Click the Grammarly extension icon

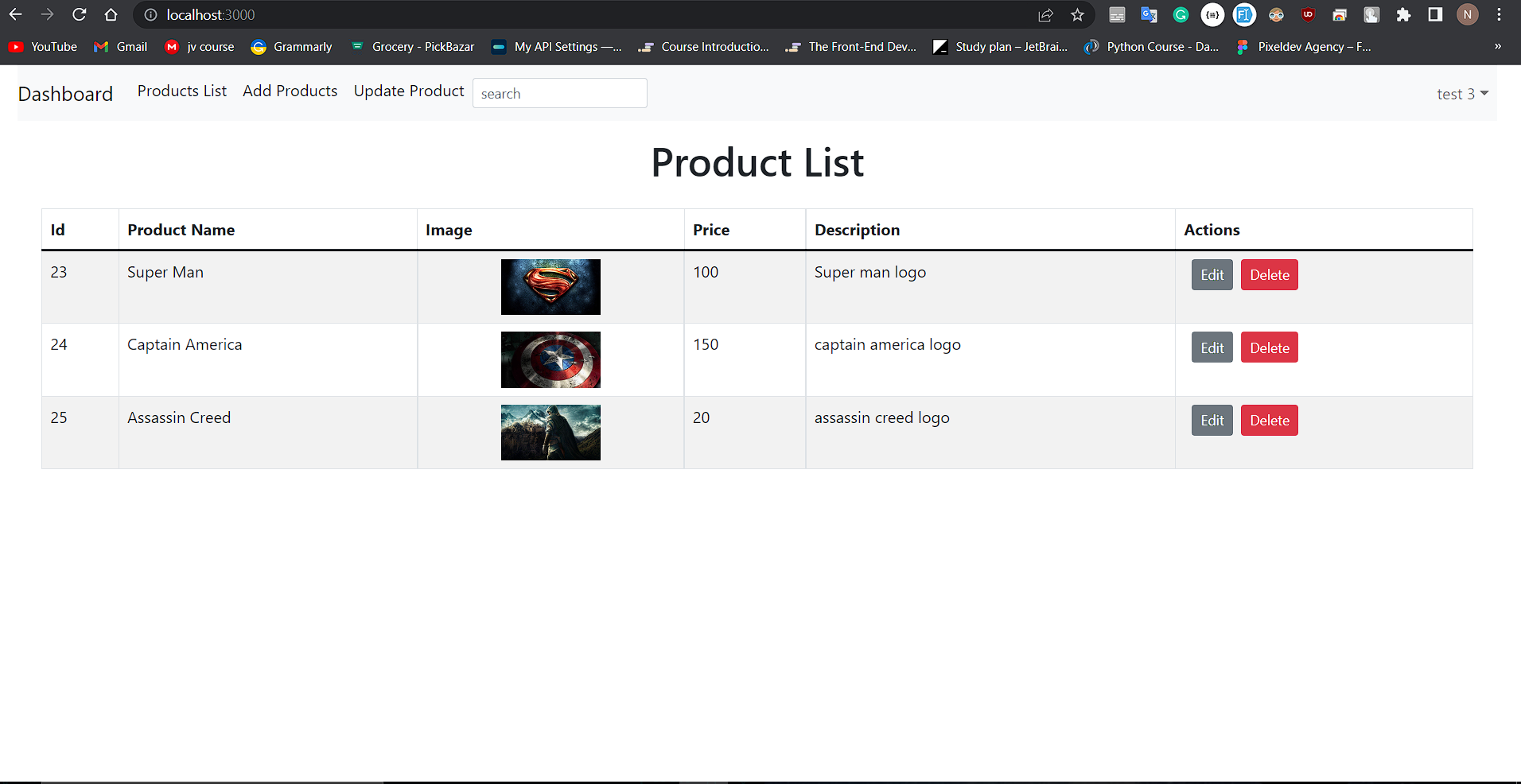point(1181,14)
